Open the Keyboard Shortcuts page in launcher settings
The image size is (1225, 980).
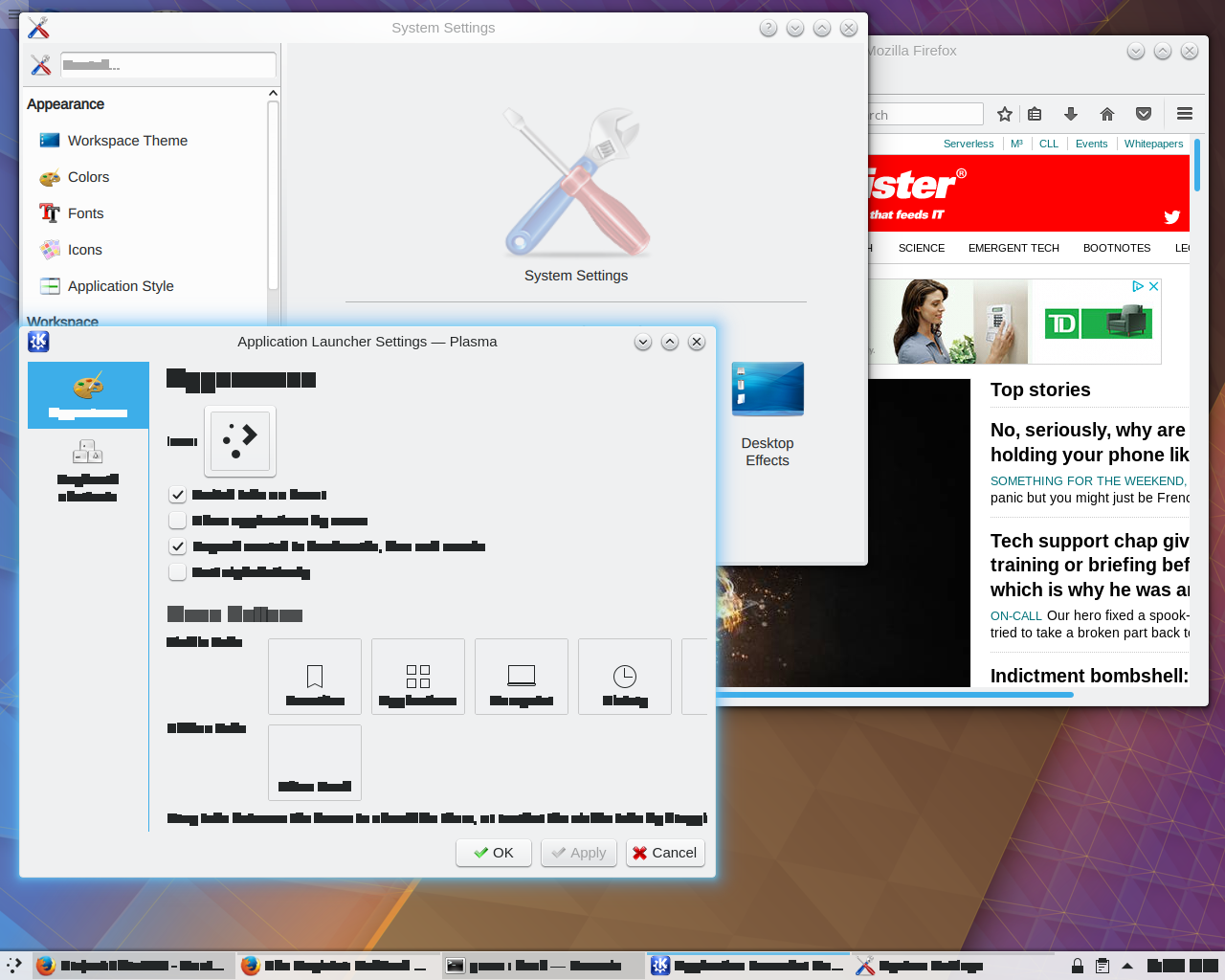(x=88, y=471)
